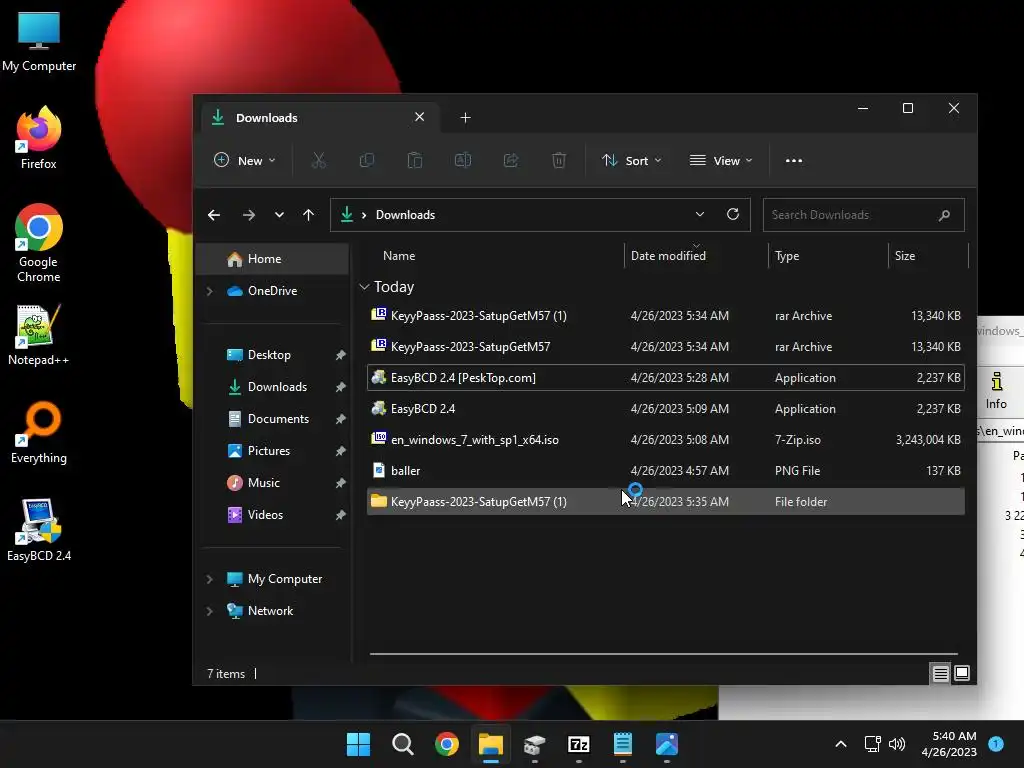Select EasyBCD 2.4 [PeskTop.com] application
1024x768 pixels.
pos(665,378)
